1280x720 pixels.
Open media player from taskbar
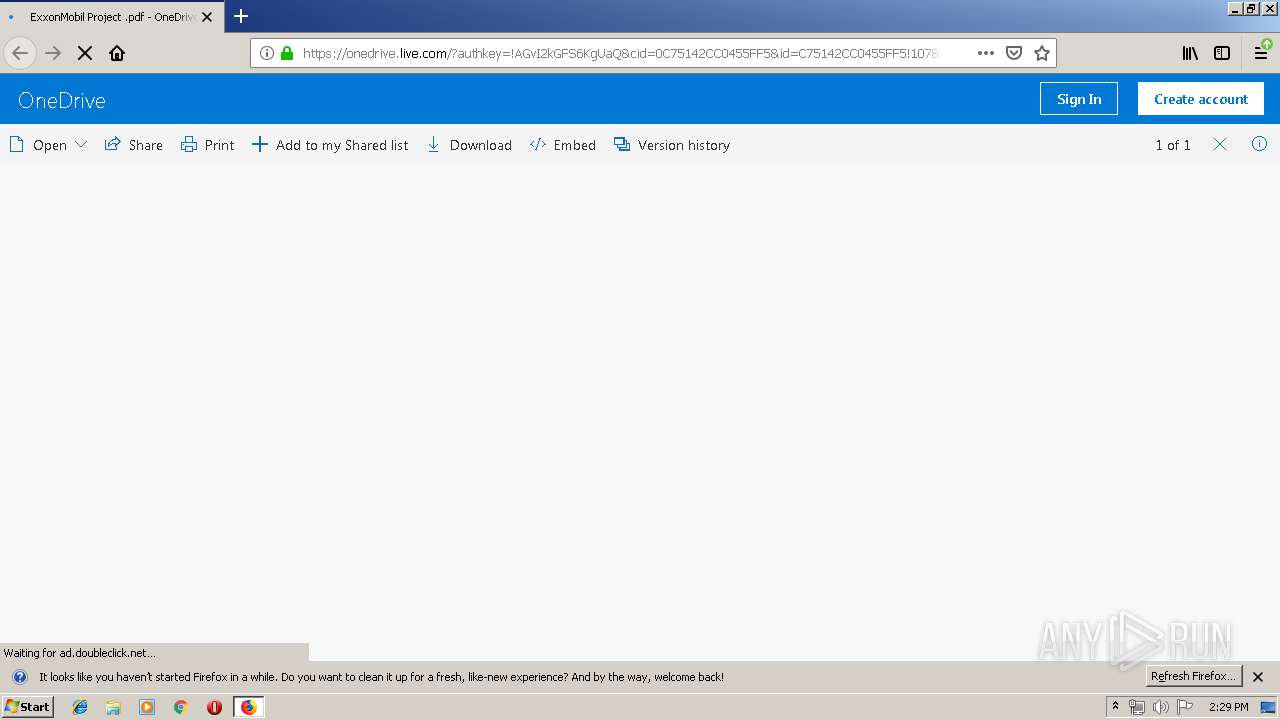(147, 707)
